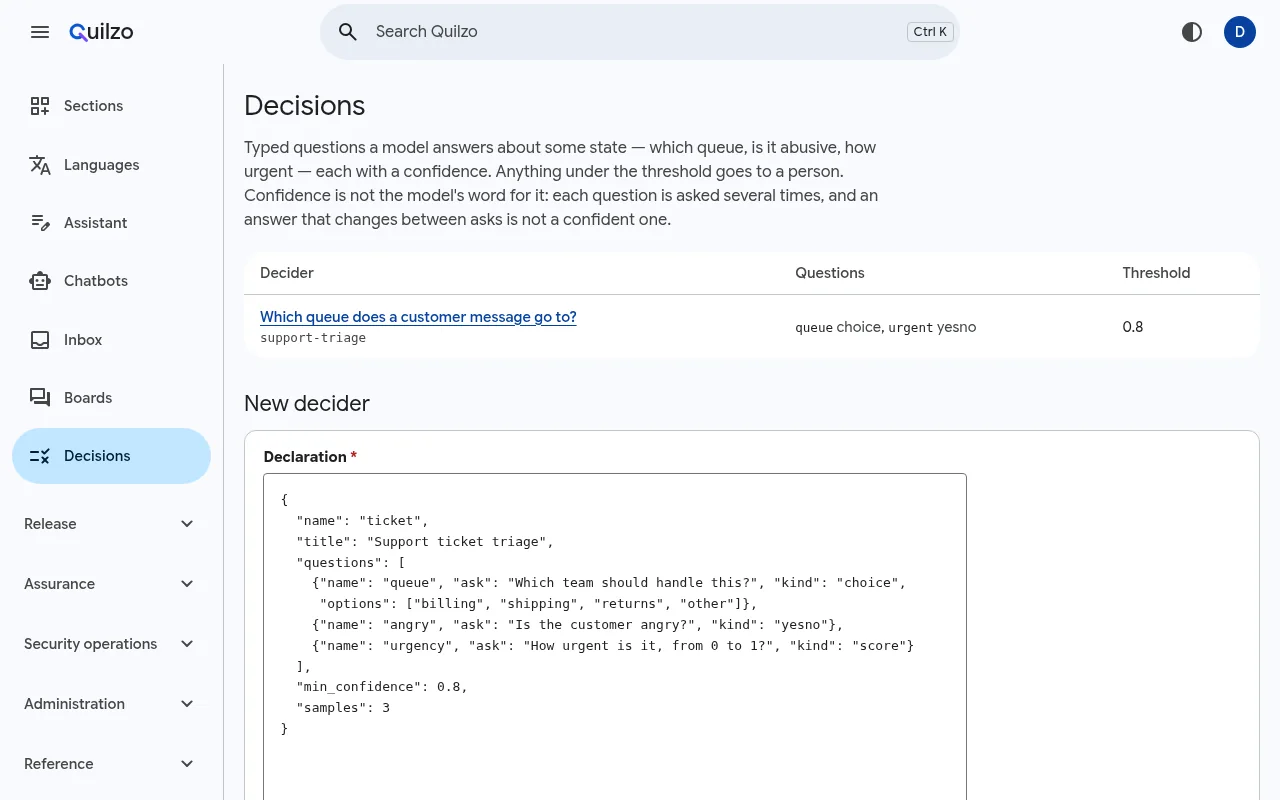The image size is (1280, 800).
Task: Toggle dark/light theme icon
Action: 1192,32
